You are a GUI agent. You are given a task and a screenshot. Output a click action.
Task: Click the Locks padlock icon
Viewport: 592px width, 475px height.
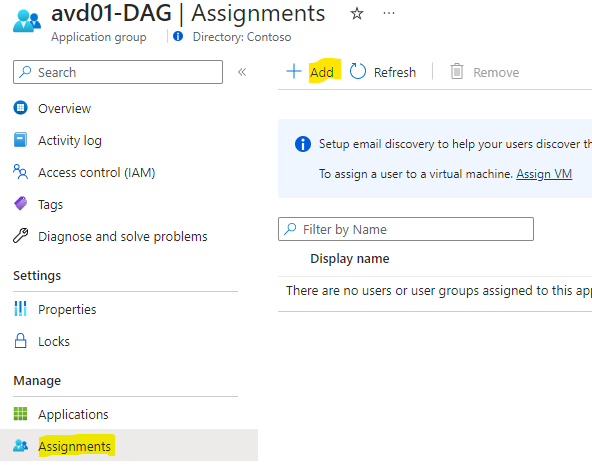[20, 341]
